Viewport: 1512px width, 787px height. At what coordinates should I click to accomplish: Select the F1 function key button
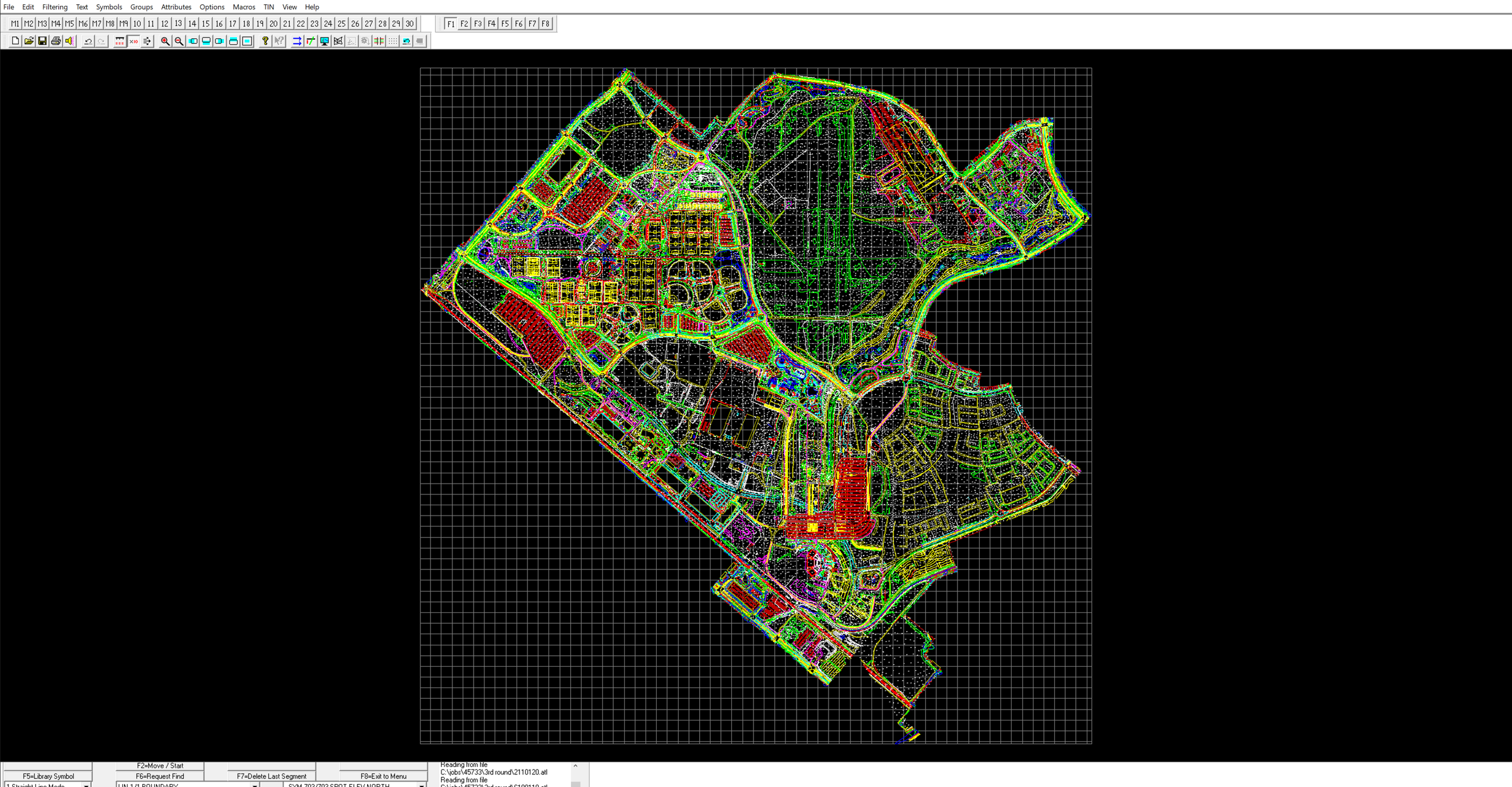[451, 24]
